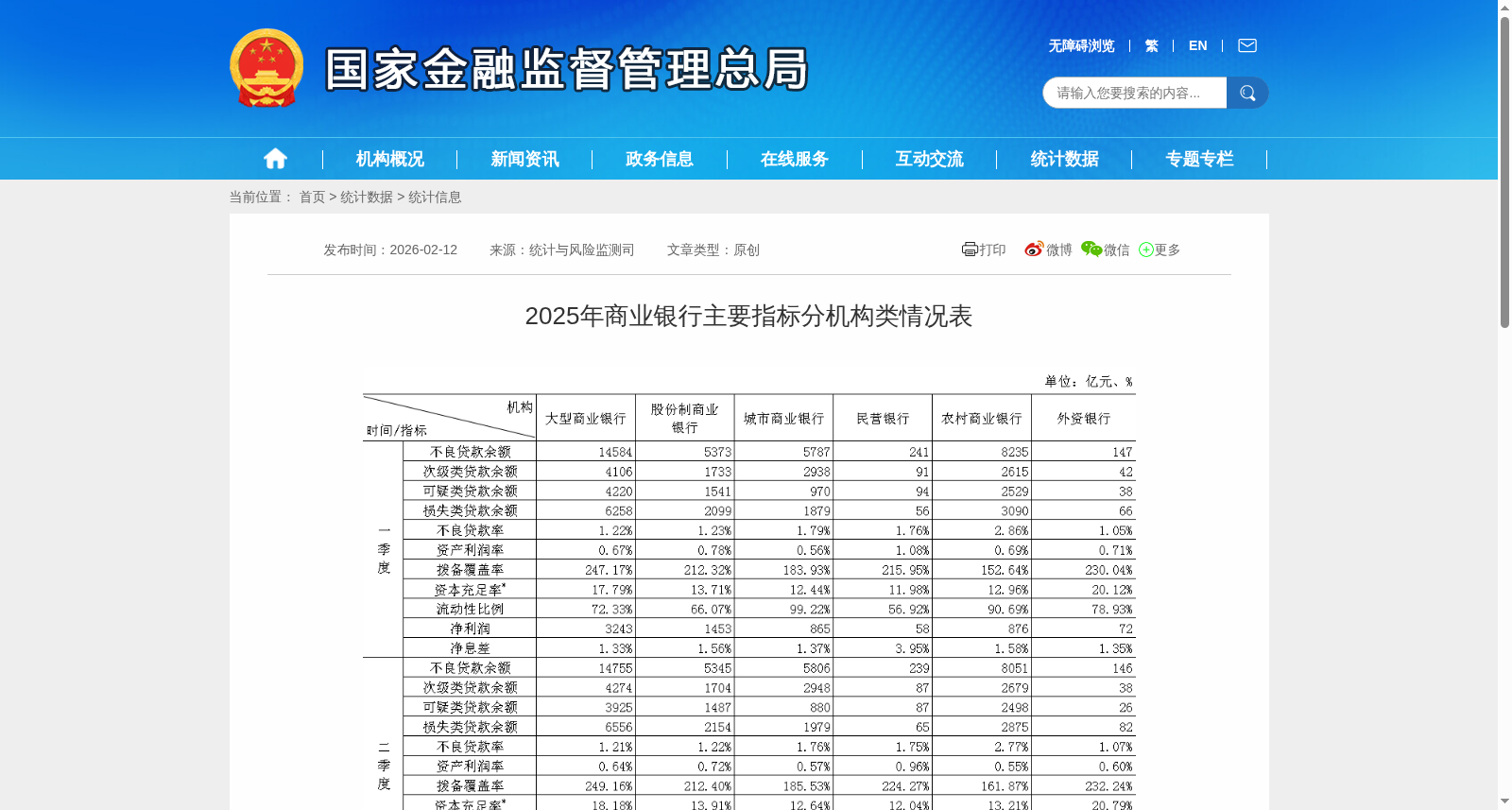Open the mail envelope icon
The width and height of the screenshot is (1512, 810).
point(1247,45)
